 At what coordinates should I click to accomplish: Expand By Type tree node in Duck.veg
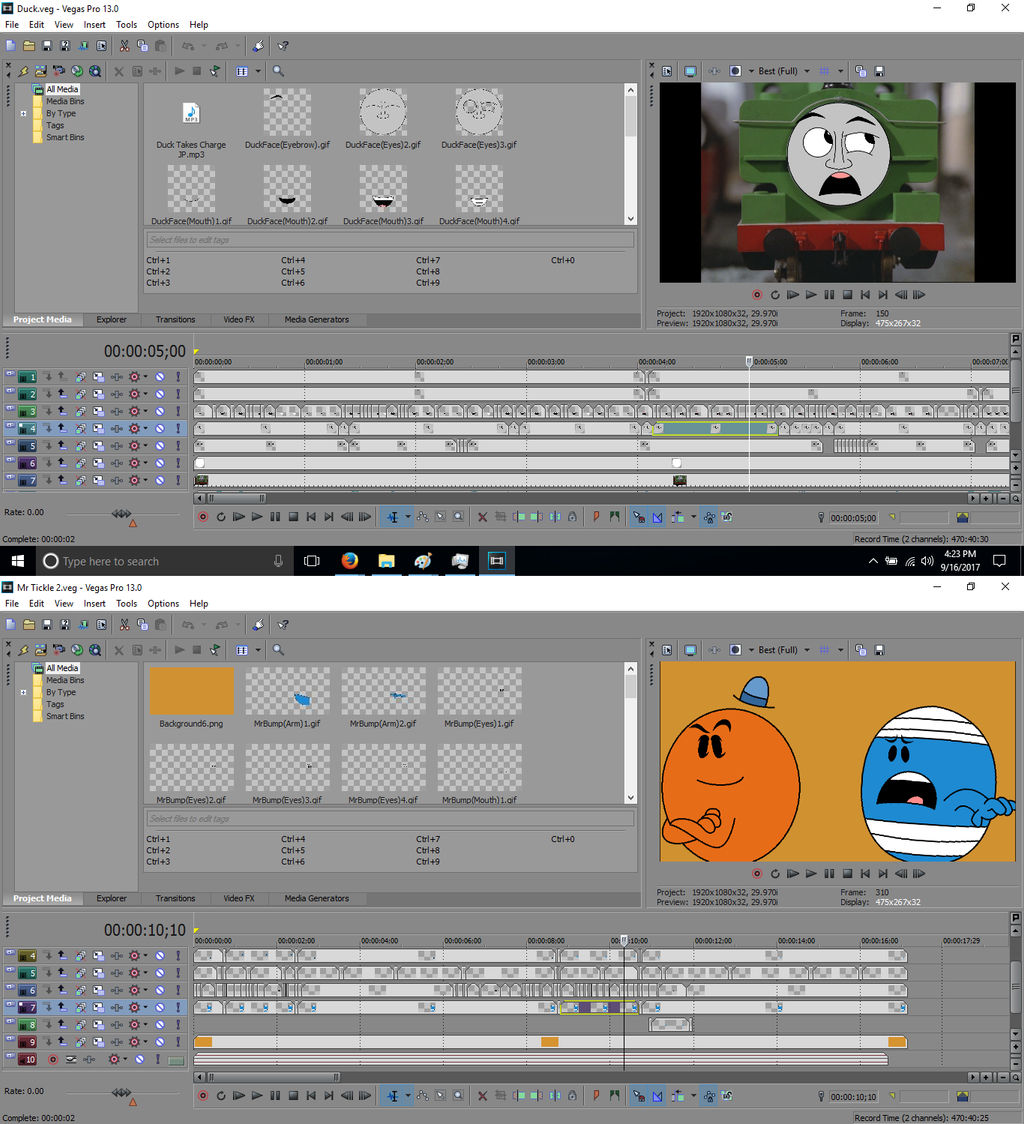click(x=24, y=113)
